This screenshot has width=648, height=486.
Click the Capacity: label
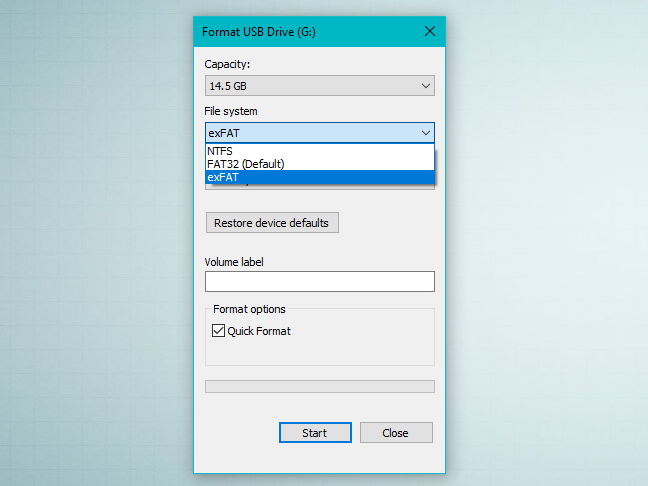tap(227, 64)
